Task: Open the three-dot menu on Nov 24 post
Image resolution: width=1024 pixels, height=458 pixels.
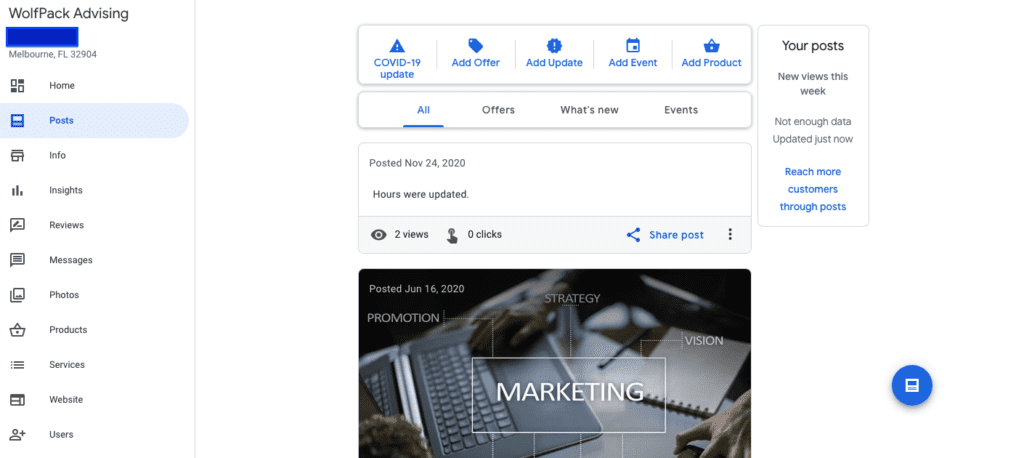Action: click(x=730, y=235)
